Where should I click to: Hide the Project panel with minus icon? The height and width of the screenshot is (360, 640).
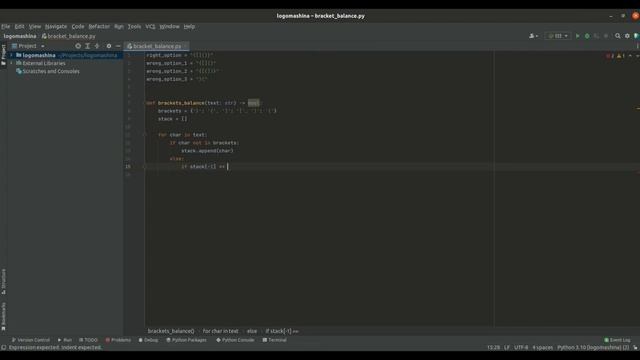(118, 46)
